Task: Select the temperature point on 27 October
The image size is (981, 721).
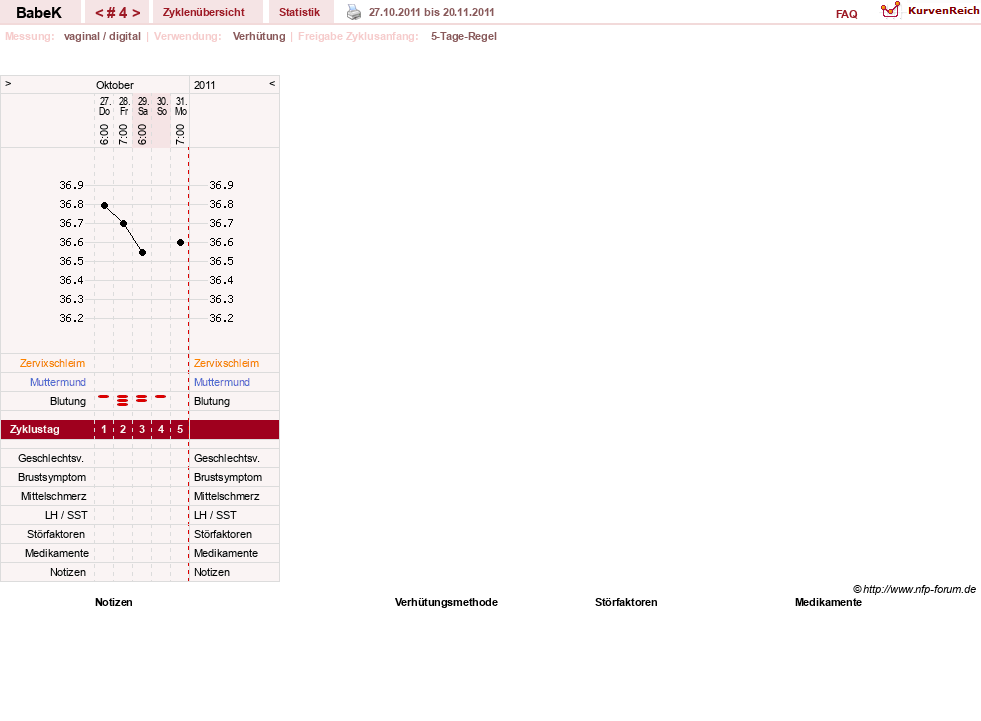Action: [x=104, y=205]
